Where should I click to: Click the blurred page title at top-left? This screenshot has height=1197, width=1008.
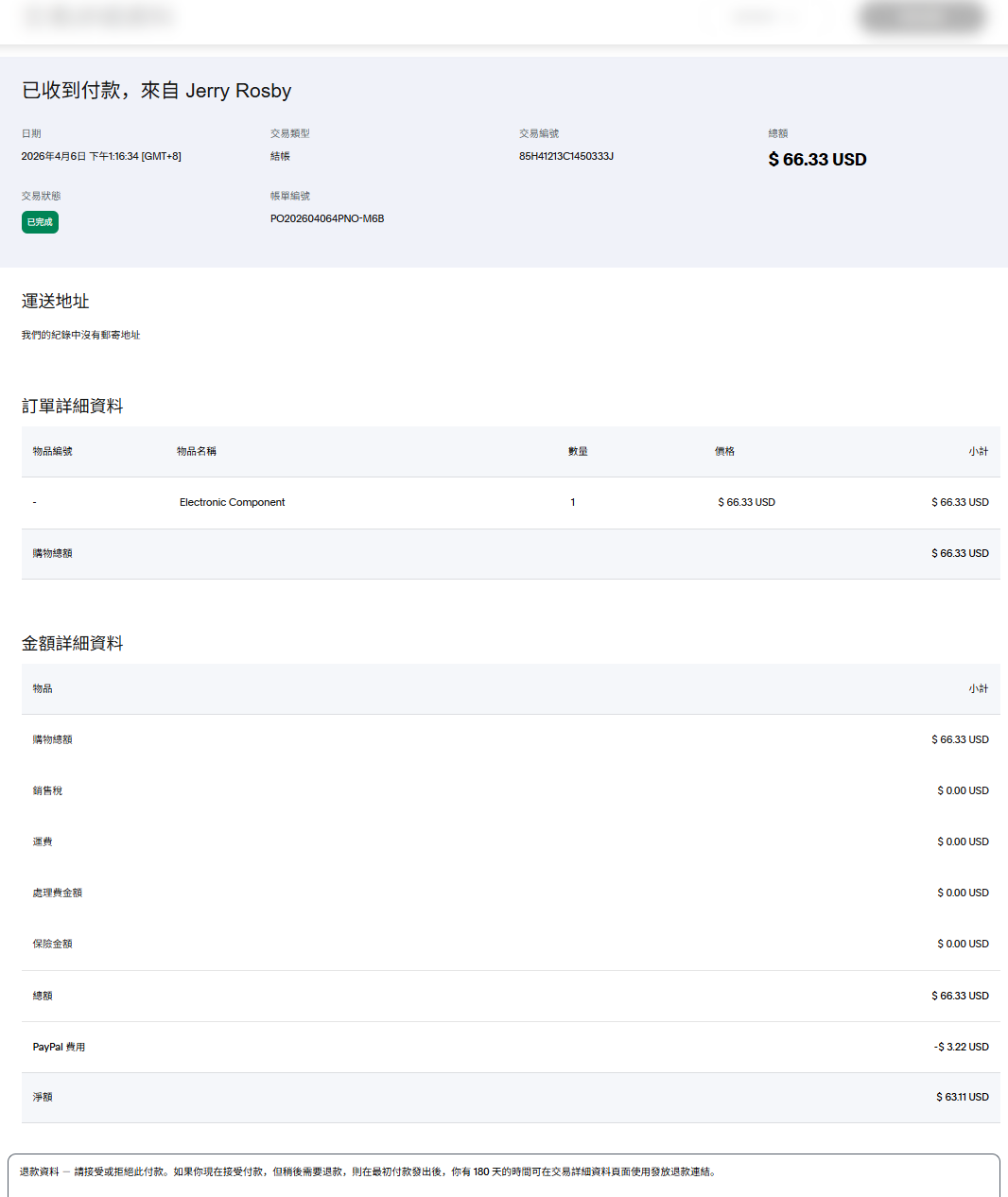[98, 17]
